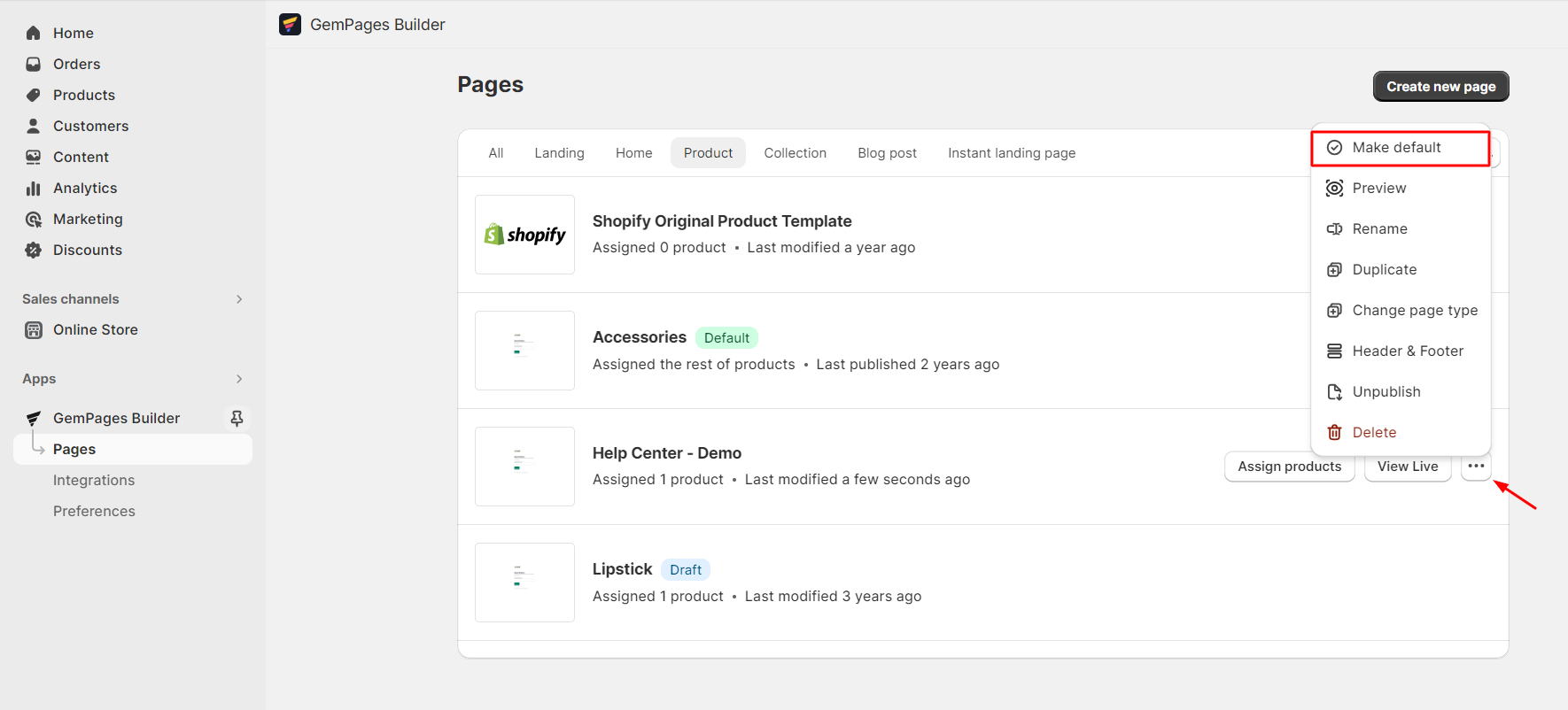The width and height of the screenshot is (1568, 710).
Task: Click the Create new page button
Action: 1440,87
